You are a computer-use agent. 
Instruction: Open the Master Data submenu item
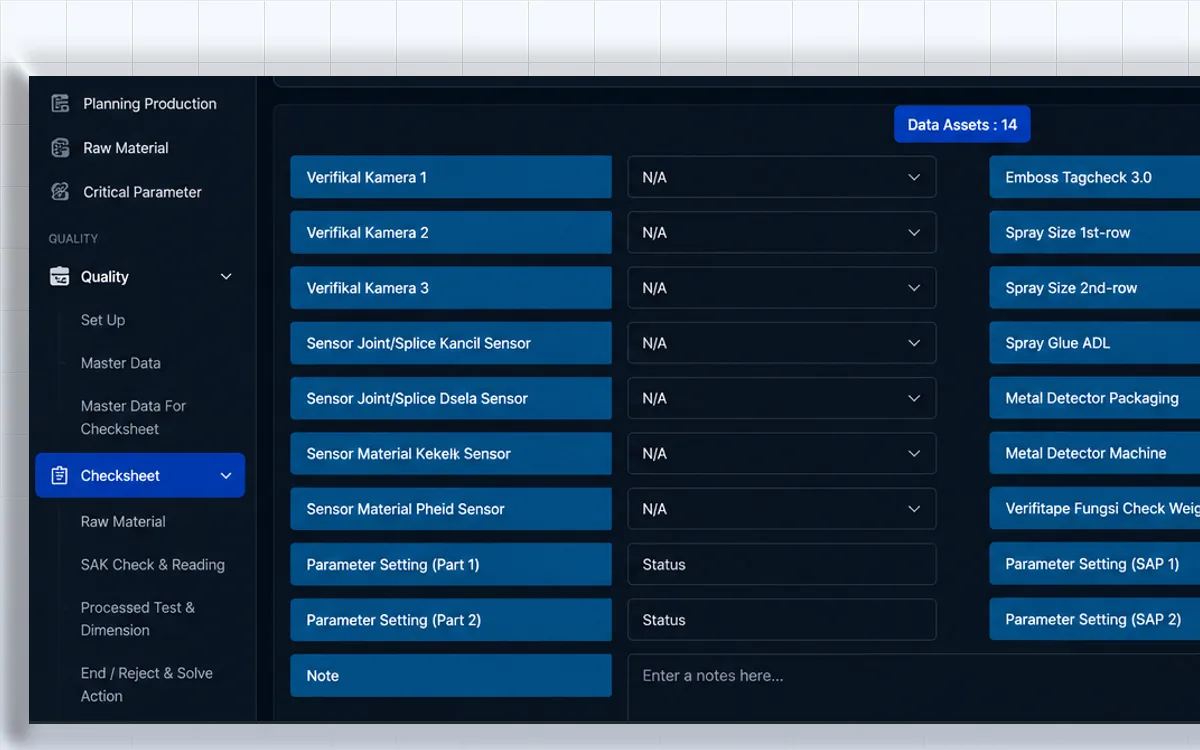pyautogui.click(x=121, y=363)
